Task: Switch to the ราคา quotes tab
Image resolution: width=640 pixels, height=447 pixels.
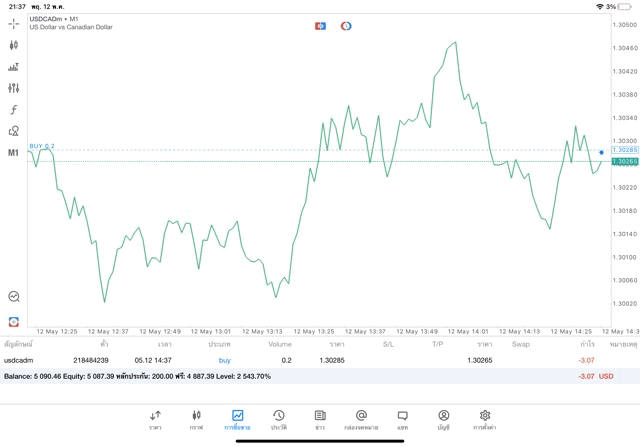Action: click(155, 419)
